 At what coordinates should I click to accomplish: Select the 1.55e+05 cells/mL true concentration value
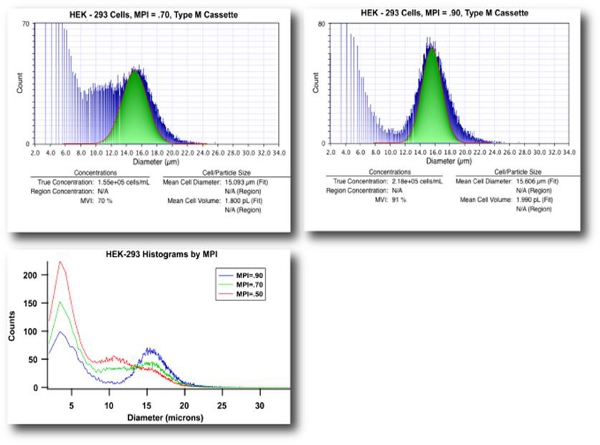[x=124, y=182]
